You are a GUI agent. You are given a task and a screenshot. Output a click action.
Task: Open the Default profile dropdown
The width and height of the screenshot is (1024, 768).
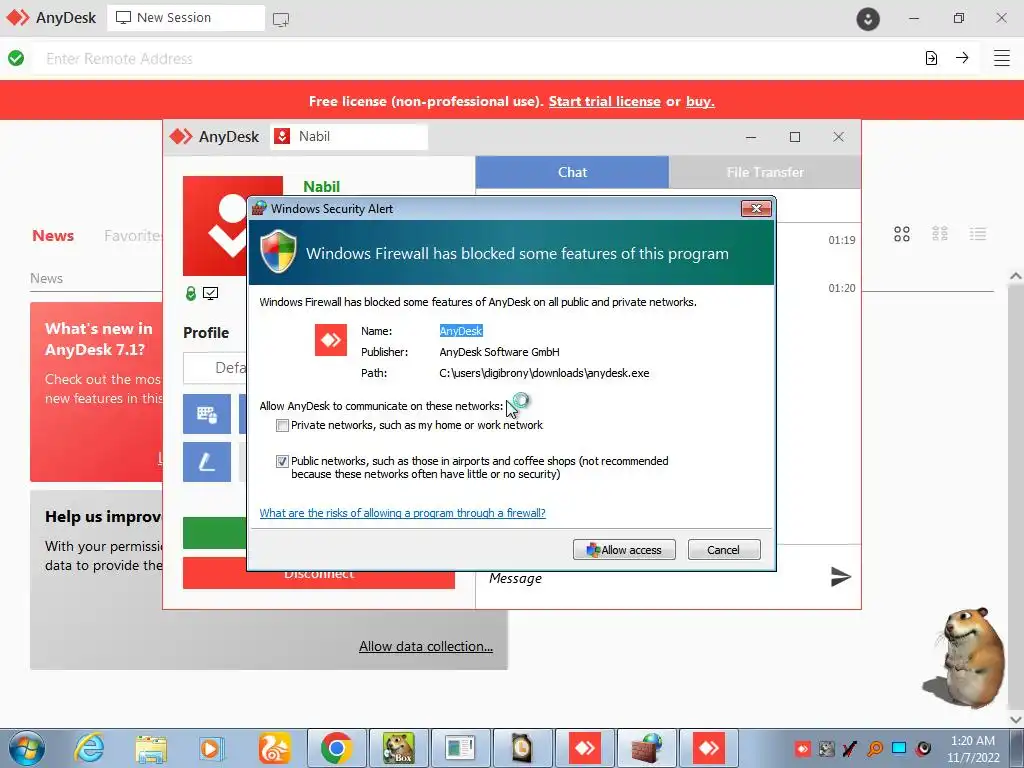point(216,368)
